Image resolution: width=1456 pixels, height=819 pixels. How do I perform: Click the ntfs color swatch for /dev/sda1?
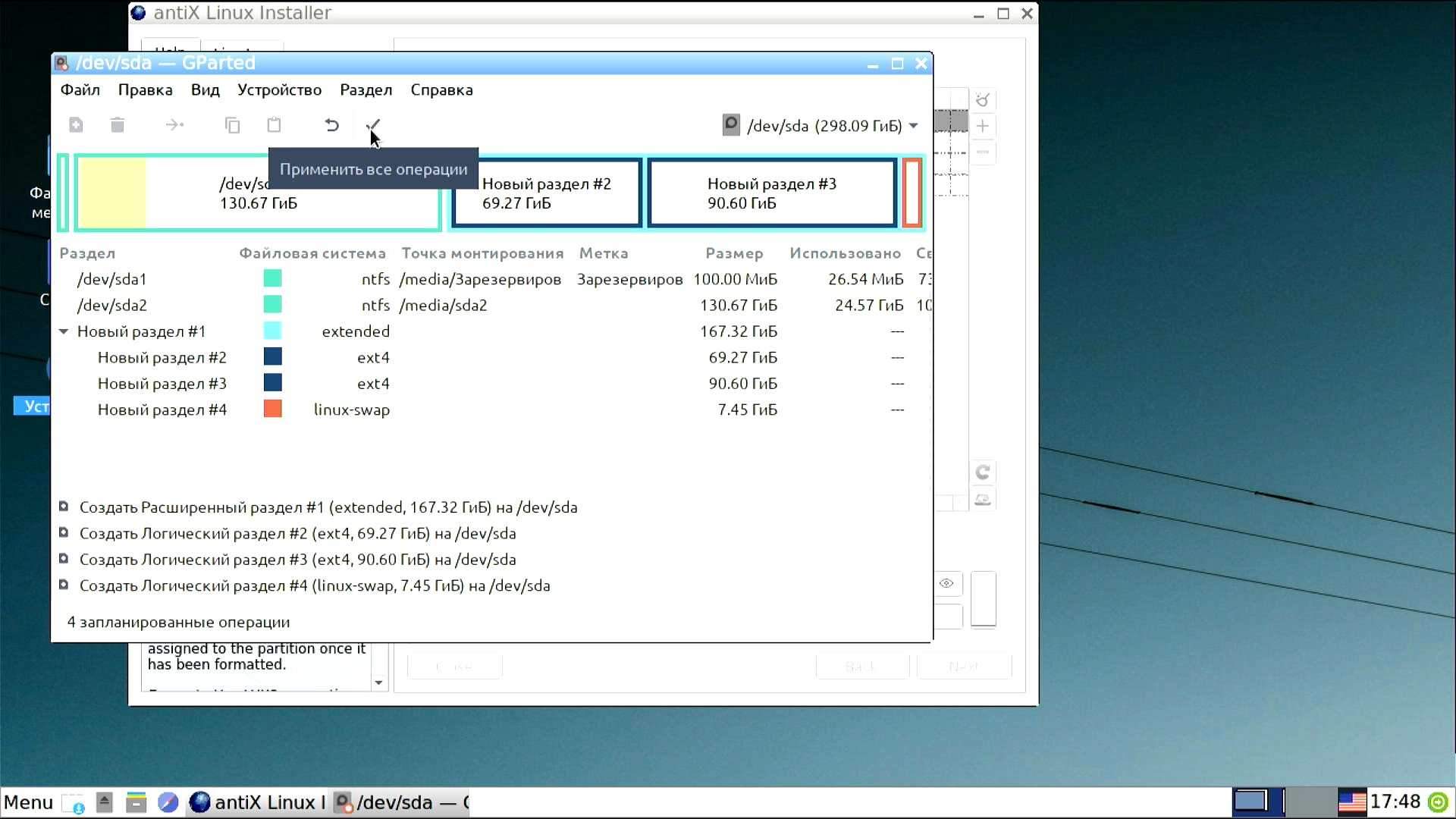[x=272, y=278]
